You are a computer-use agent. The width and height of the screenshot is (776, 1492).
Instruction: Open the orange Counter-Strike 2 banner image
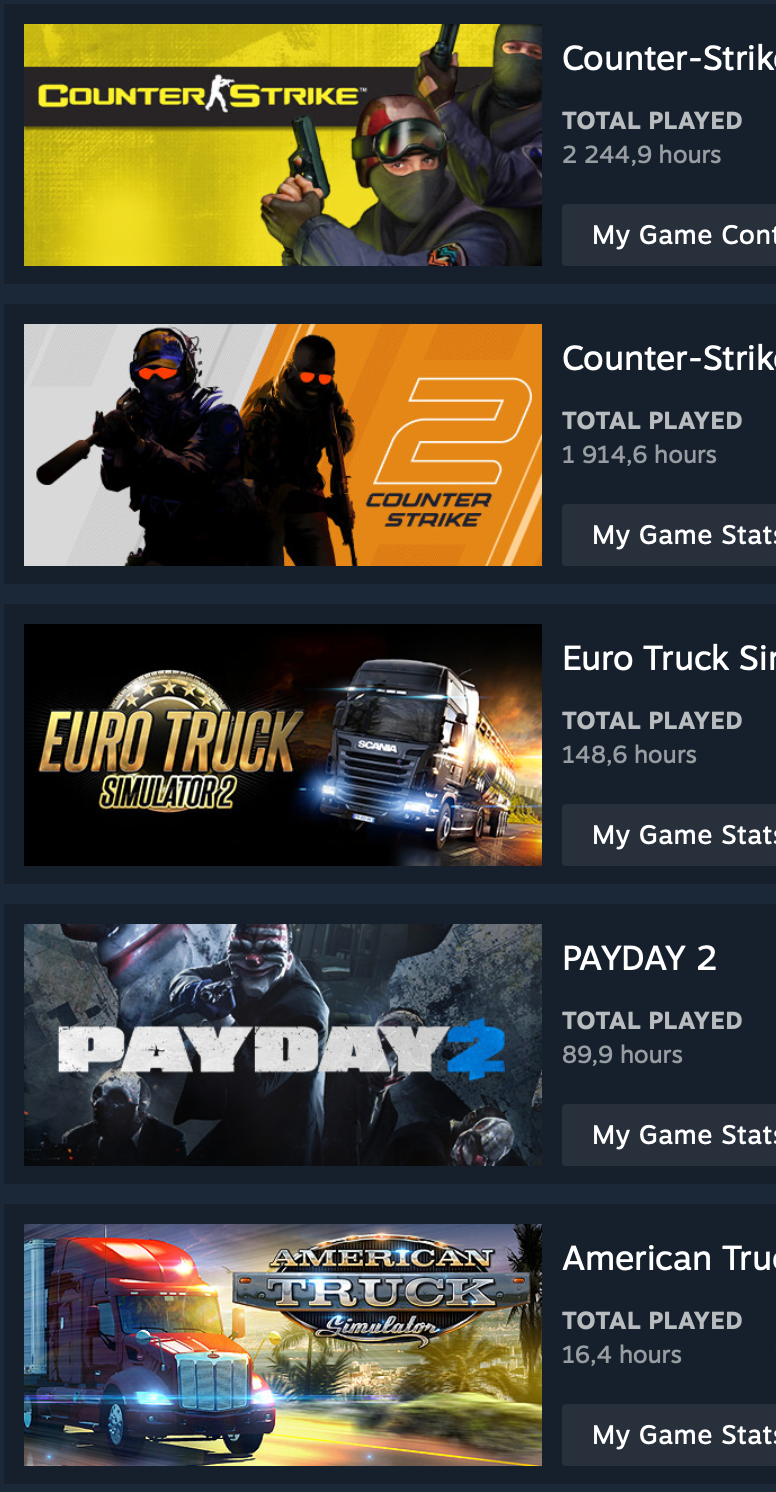tap(283, 445)
